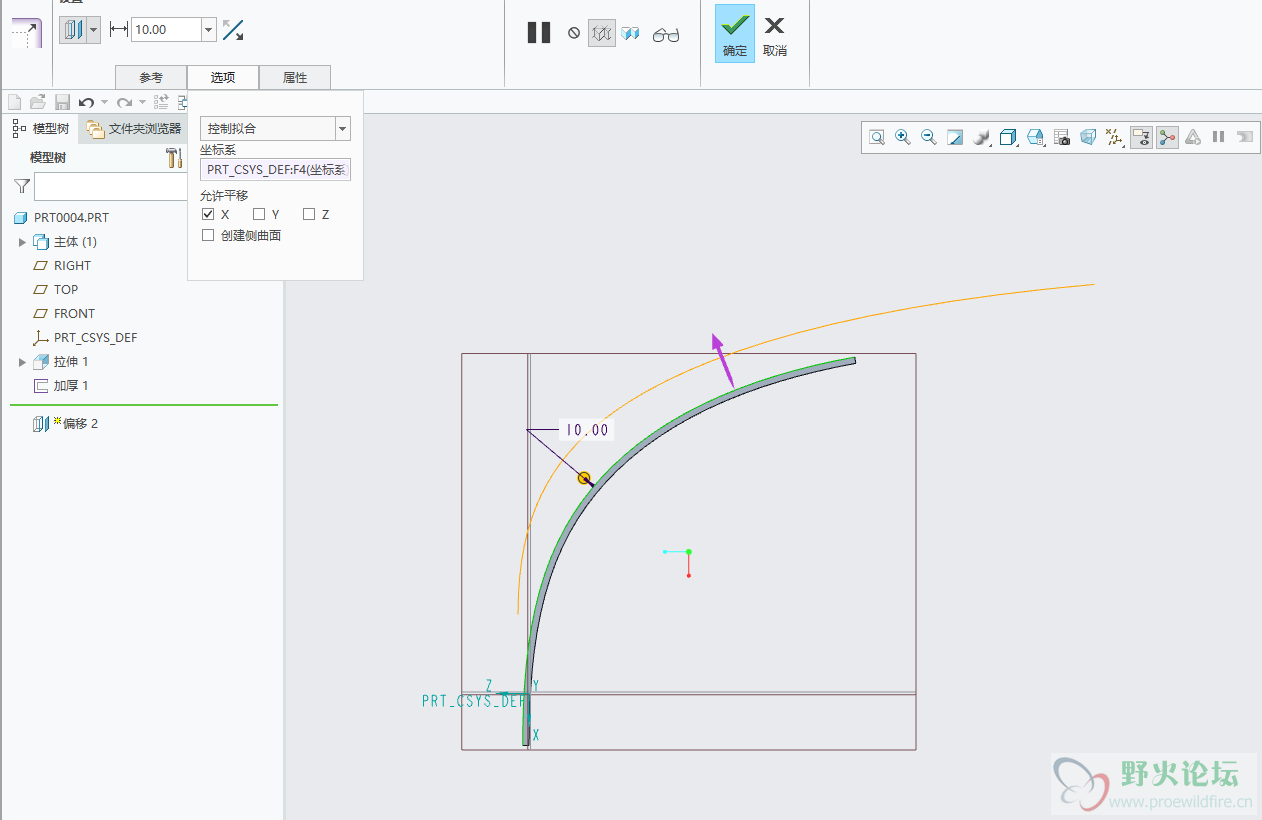Select the TOP datum plane
The image size is (1262, 820).
click(66, 290)
